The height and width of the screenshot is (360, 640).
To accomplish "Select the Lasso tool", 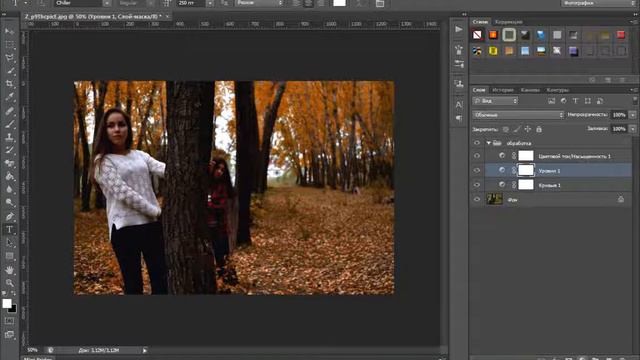I will click(9, 58).
